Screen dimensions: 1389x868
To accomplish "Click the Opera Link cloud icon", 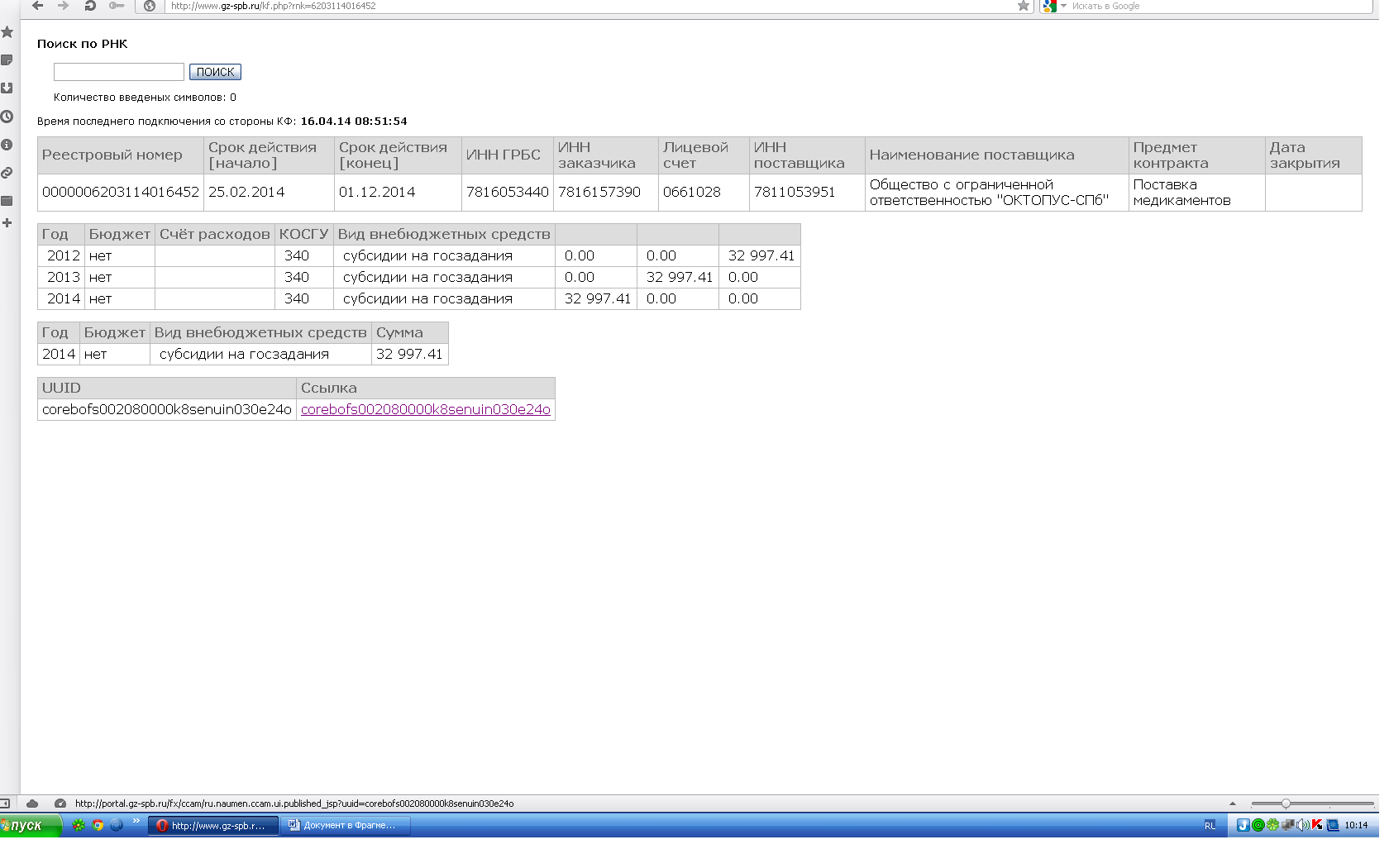I will tap(32, 804).
